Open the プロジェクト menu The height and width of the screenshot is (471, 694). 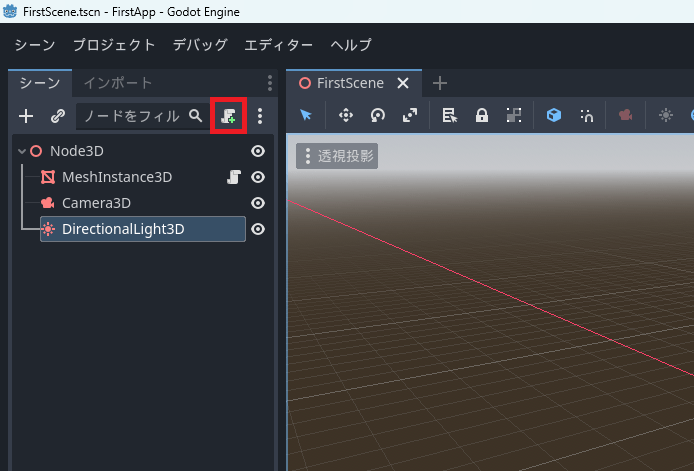114,45
